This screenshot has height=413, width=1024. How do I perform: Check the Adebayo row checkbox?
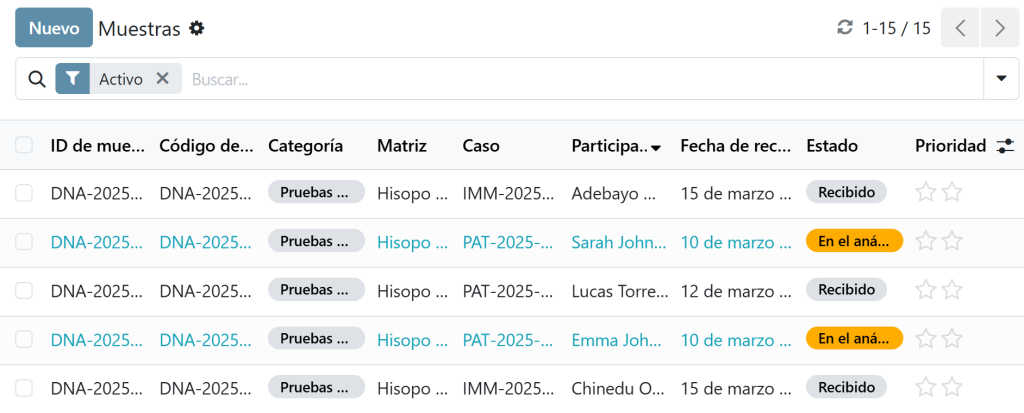tap(24, 193)
